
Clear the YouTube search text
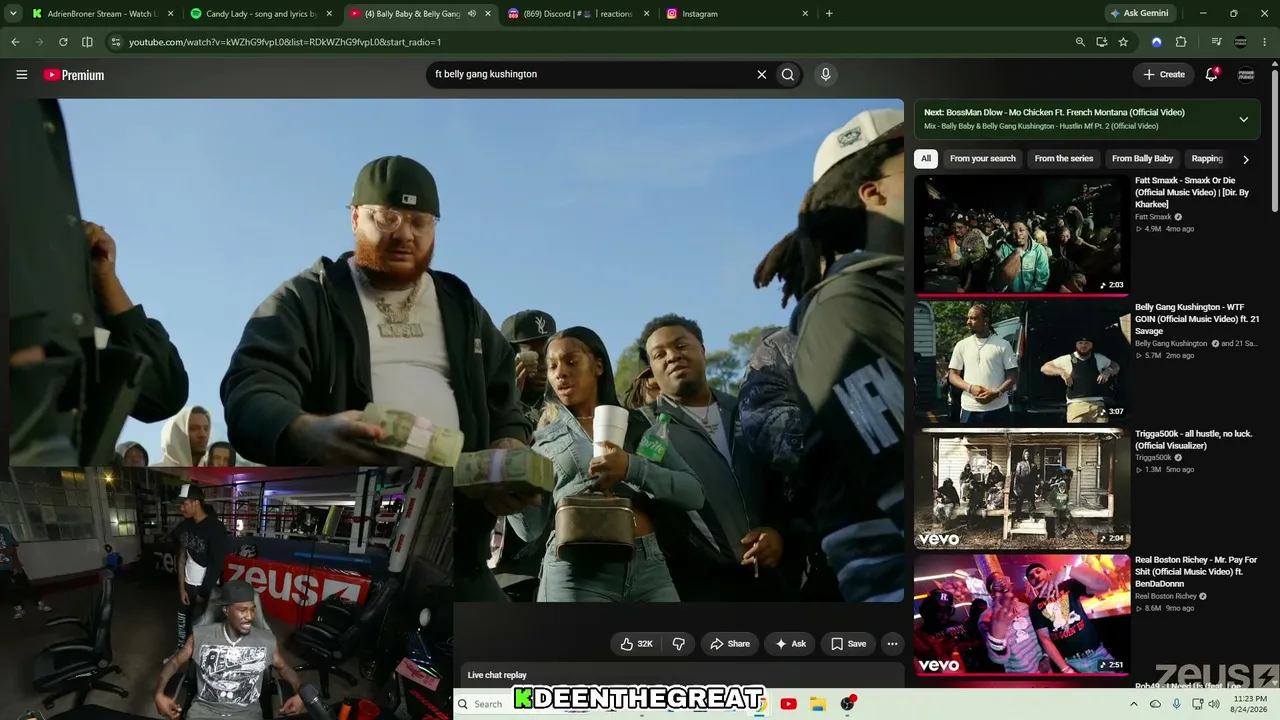[x=761, y=74]
